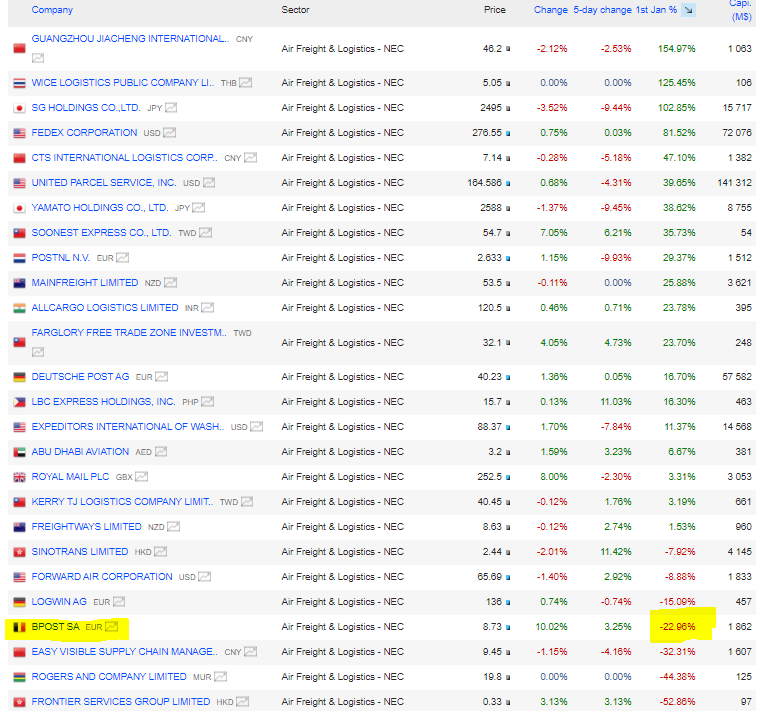The width and height of the screenshot is (766, 711).
Task: Open the chart icon for Deutsche Post AG
Action: click(x=161, y=377)
